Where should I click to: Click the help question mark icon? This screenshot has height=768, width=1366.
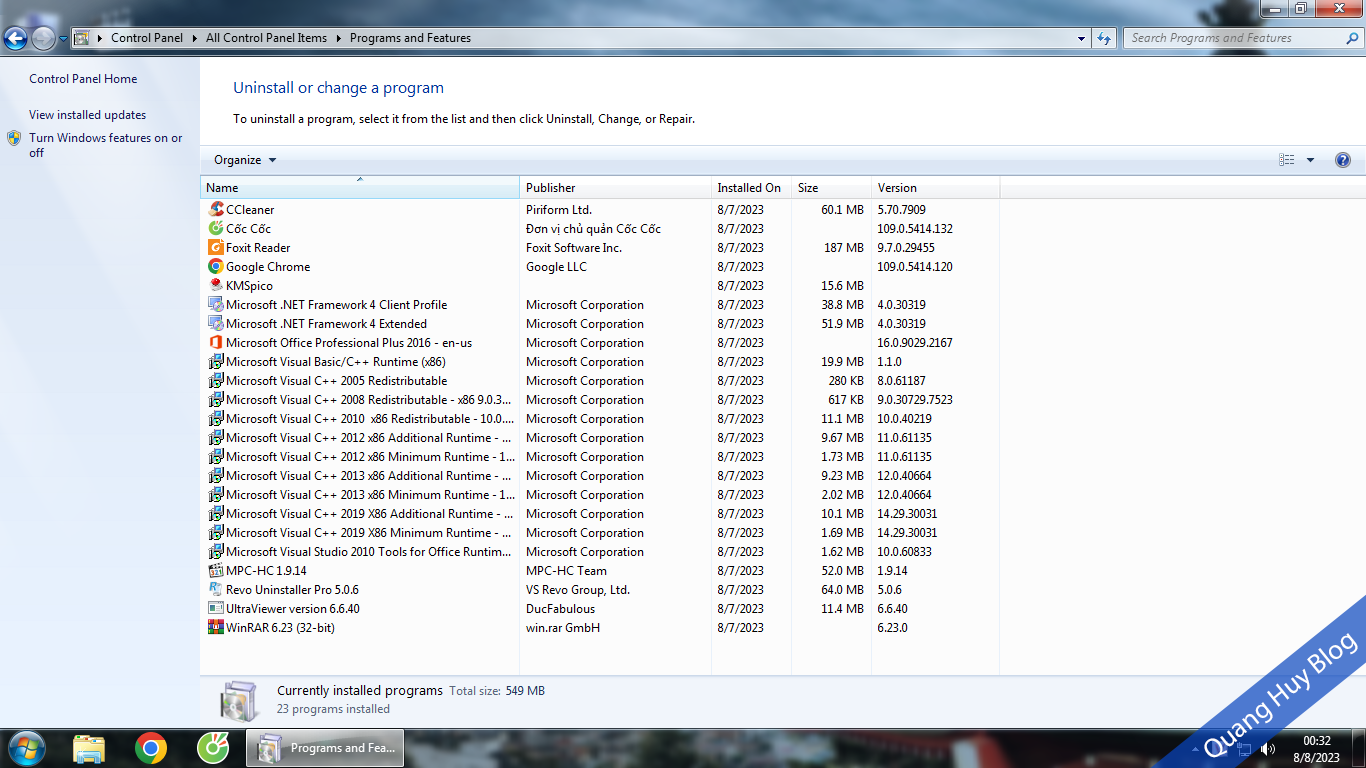1343,160
